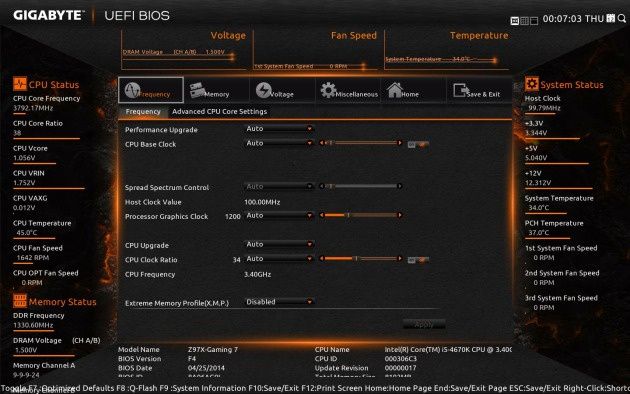Image resolution: width=630 pixels, height=394 pixels.
Task: Click Spread Spectrum Control left arrow
Action: (322, 186)
